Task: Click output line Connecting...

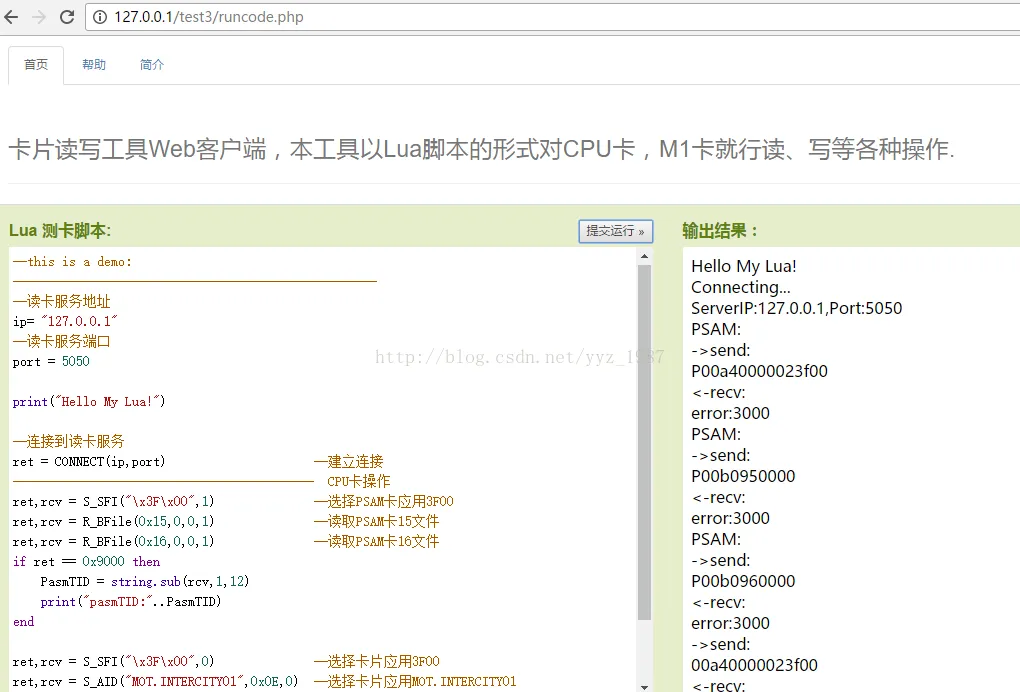Action: pyautogui.click(x=740, y=287)
